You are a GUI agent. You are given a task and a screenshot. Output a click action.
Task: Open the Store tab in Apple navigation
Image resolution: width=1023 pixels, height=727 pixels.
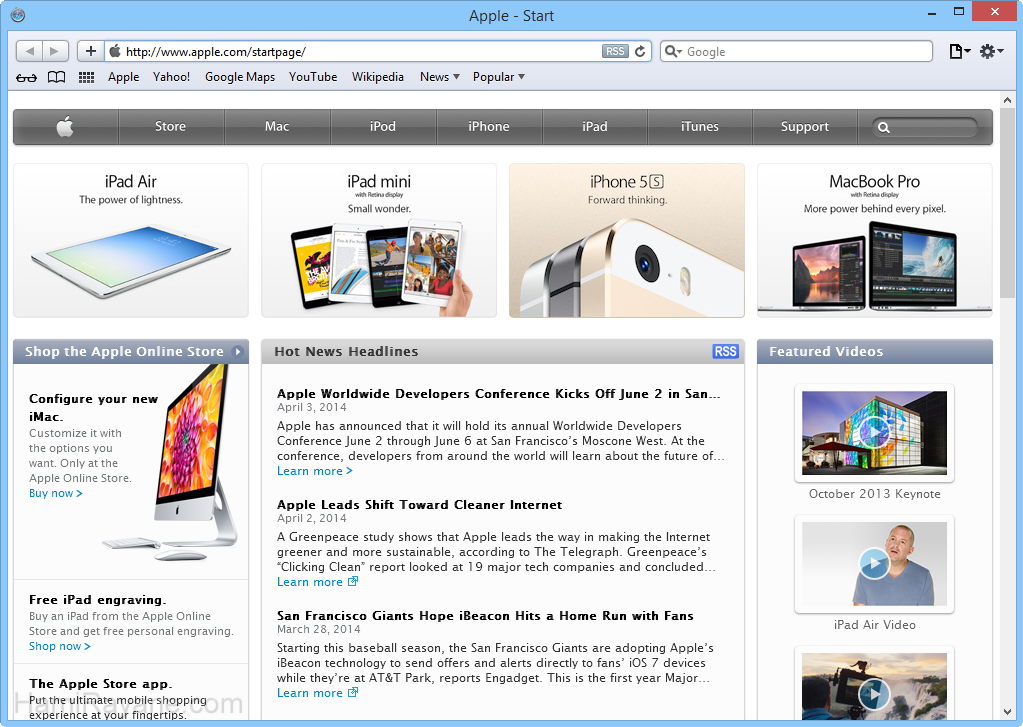(171, 127)
